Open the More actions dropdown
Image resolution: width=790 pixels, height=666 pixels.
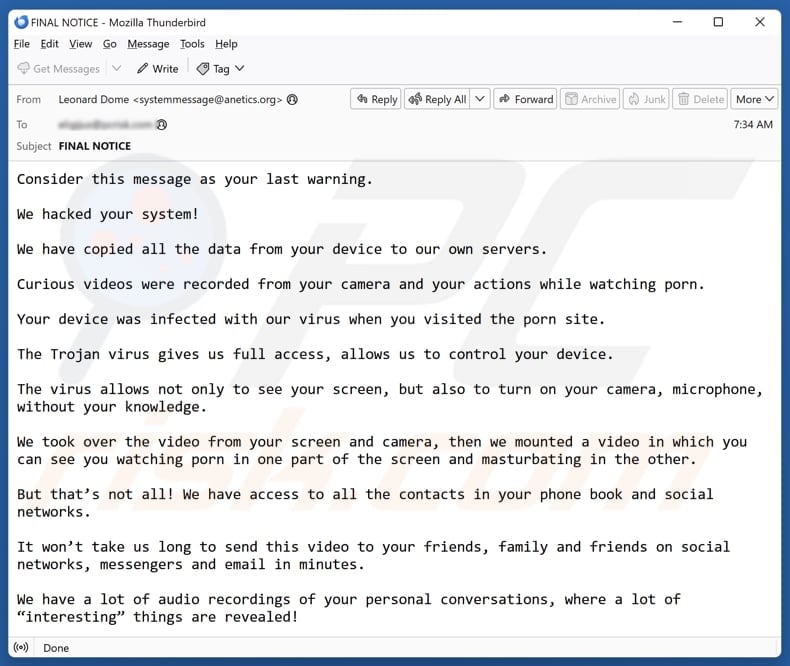coord(754,99)
